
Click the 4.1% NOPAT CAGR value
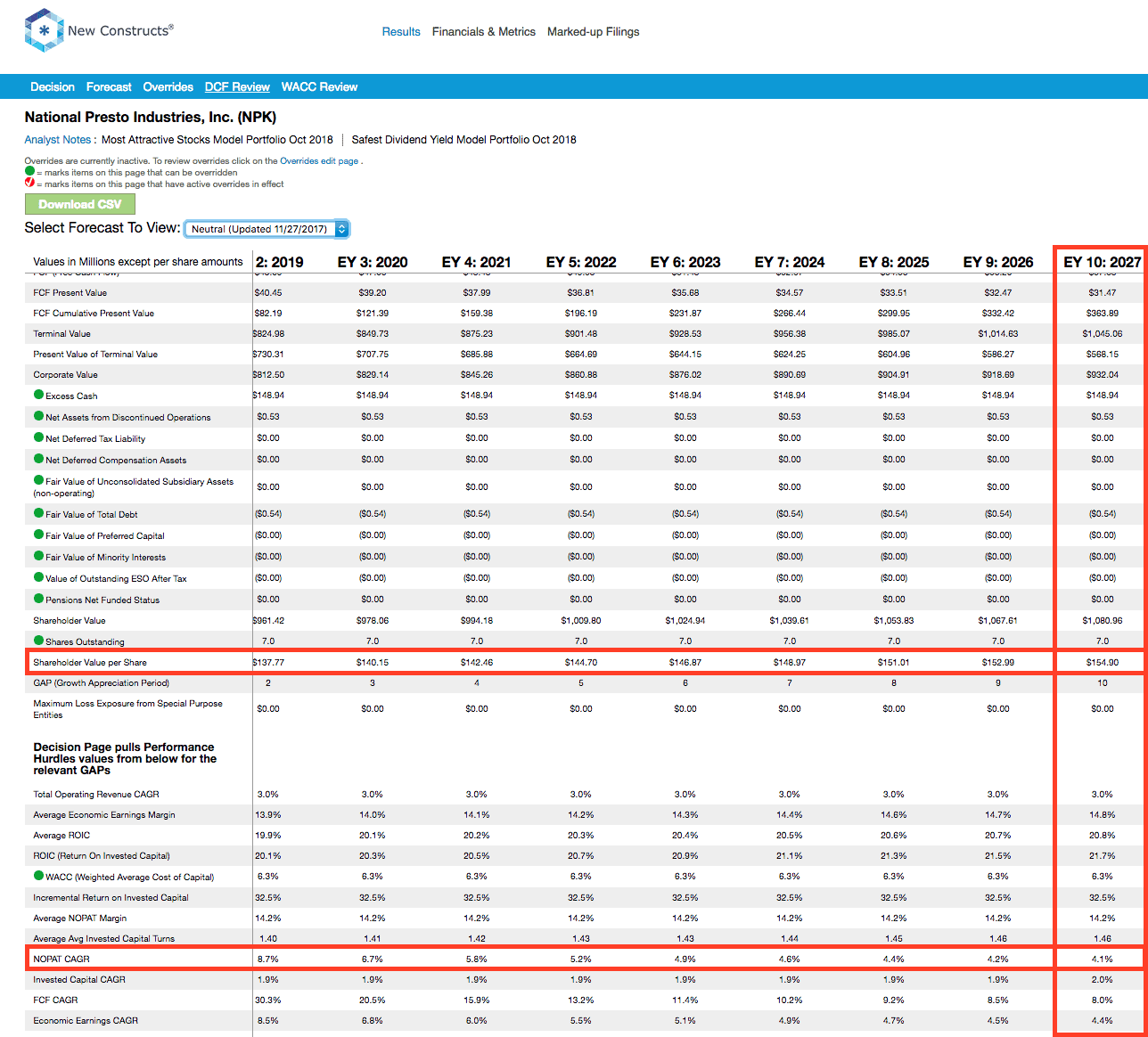pos(1103,959)
